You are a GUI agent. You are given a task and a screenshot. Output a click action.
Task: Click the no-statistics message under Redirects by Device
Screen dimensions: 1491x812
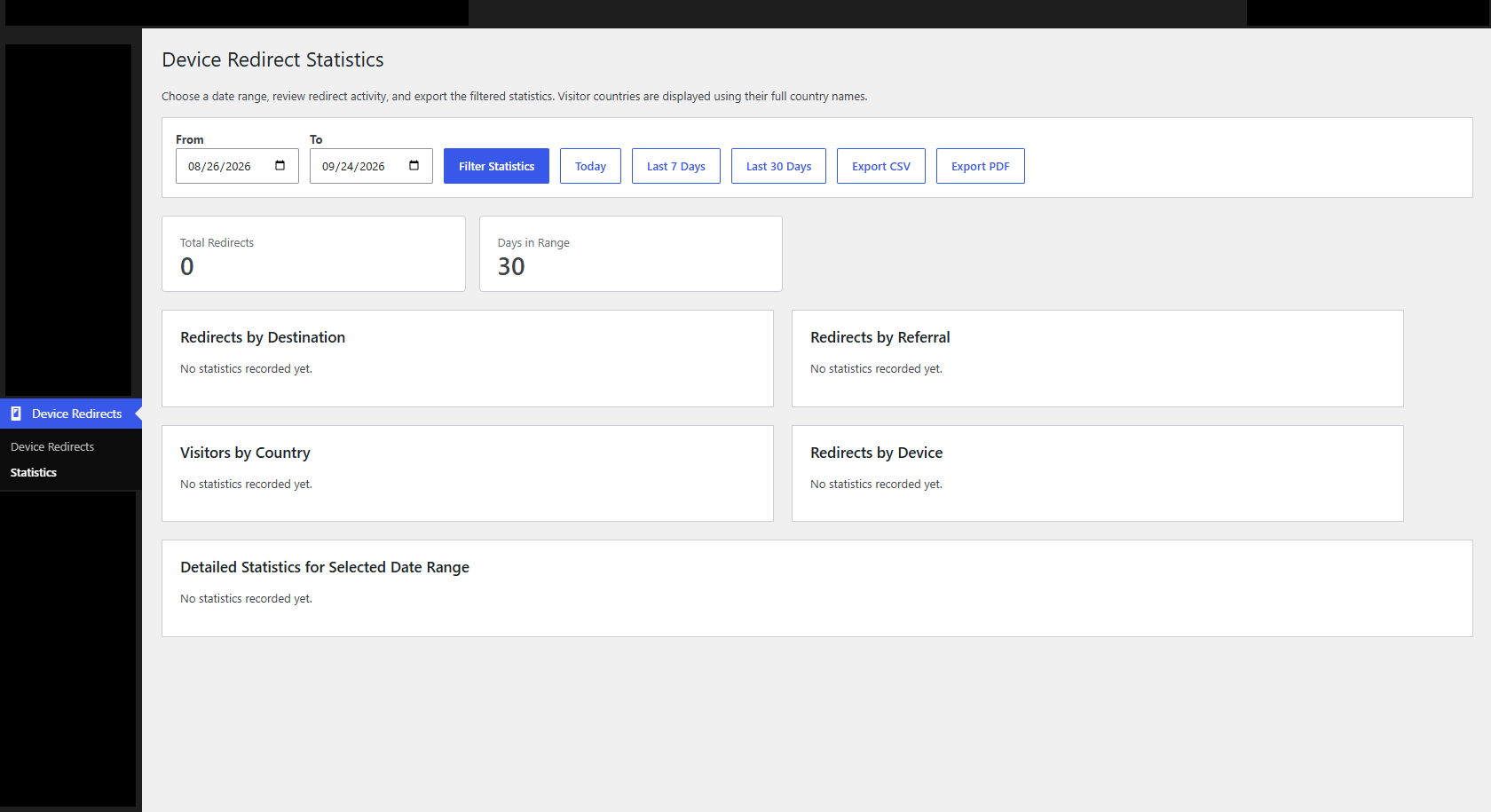(x=876, y=484)
